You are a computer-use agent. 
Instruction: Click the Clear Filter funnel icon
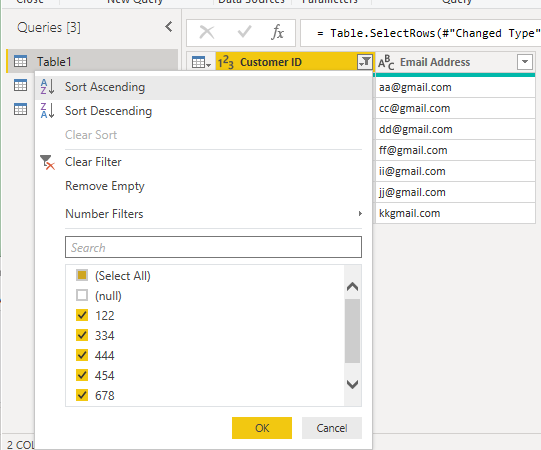pyautogui.click(x=47, y=162)
